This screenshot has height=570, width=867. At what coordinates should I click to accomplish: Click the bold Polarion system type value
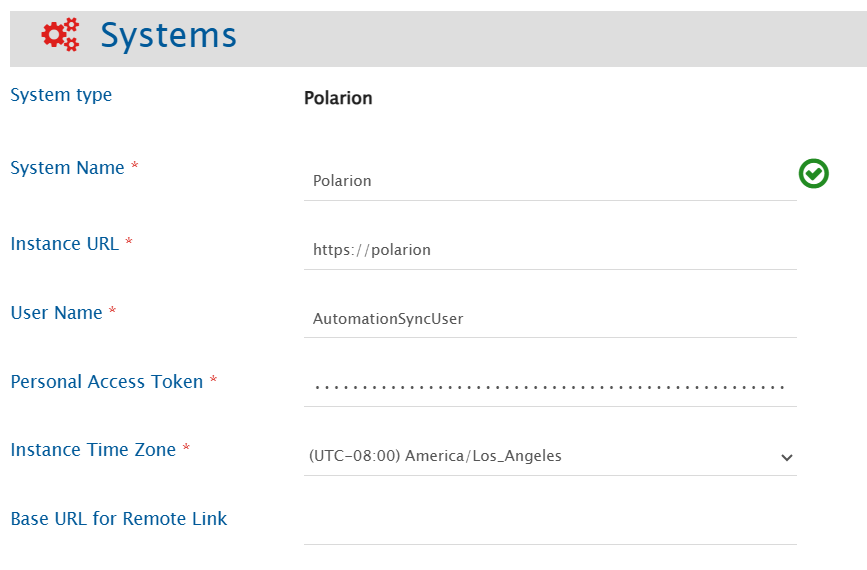(x=338, y=98)
